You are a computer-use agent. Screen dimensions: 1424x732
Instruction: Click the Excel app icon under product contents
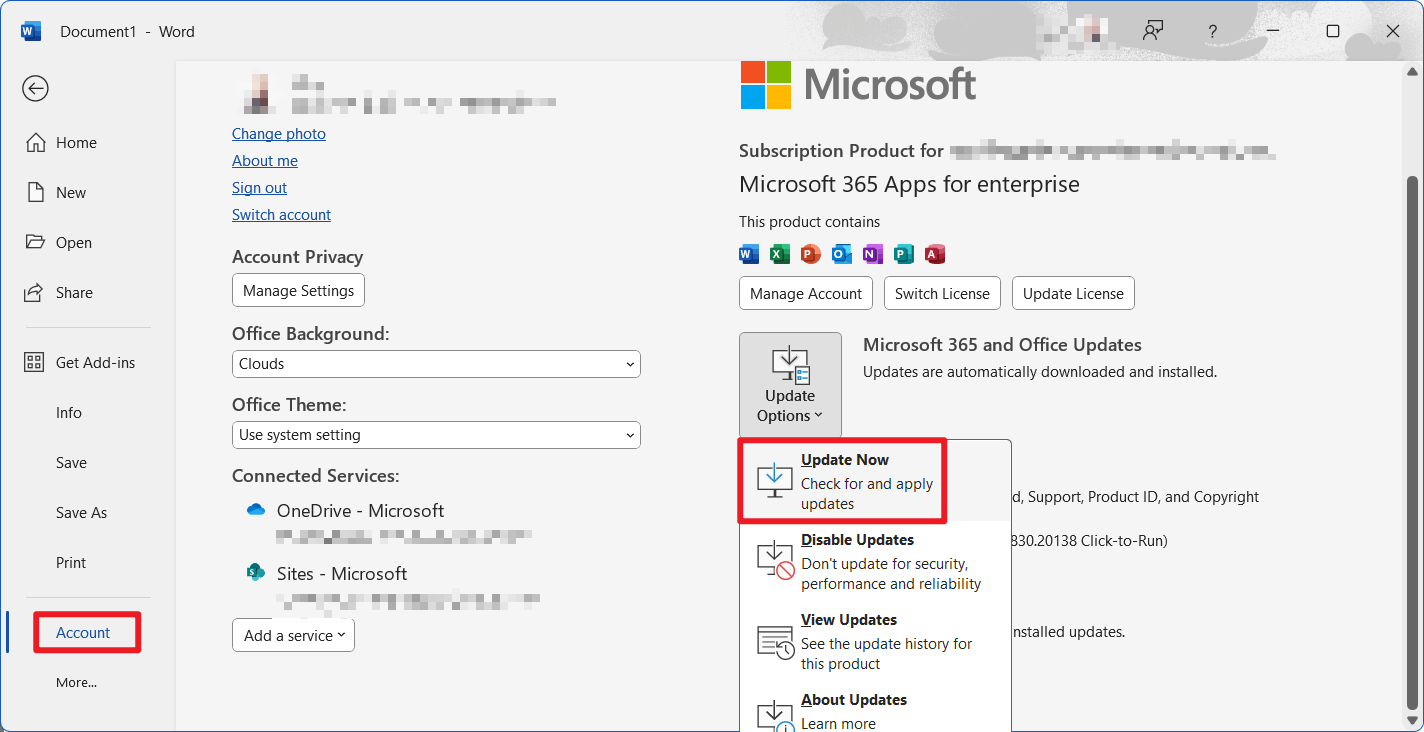click(780, 254)
